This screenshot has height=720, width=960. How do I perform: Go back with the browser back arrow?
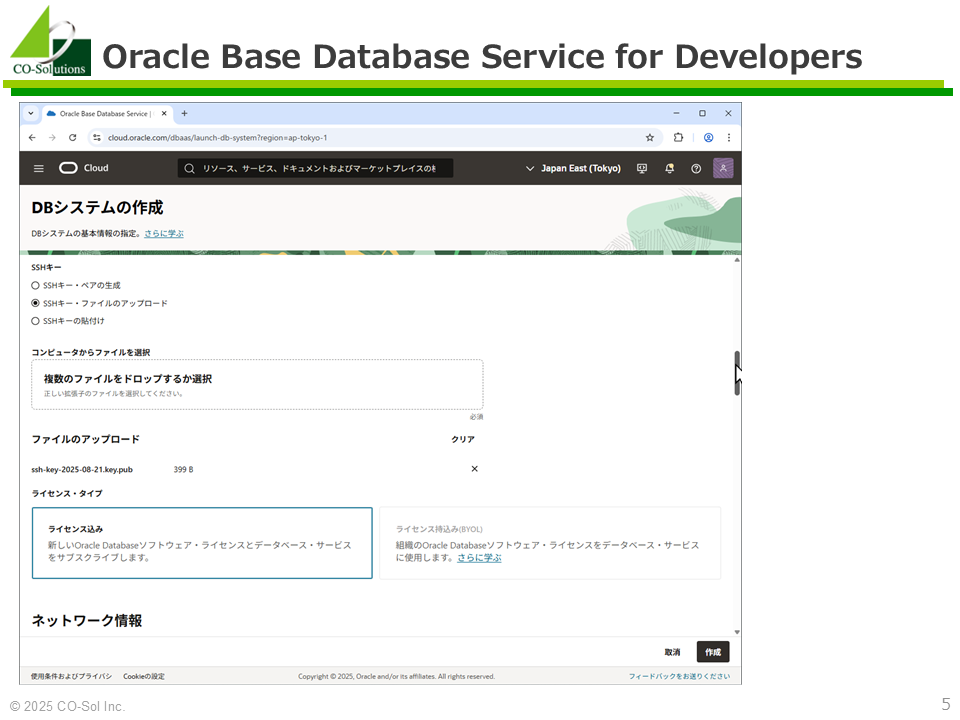click(x=32, y=138)
